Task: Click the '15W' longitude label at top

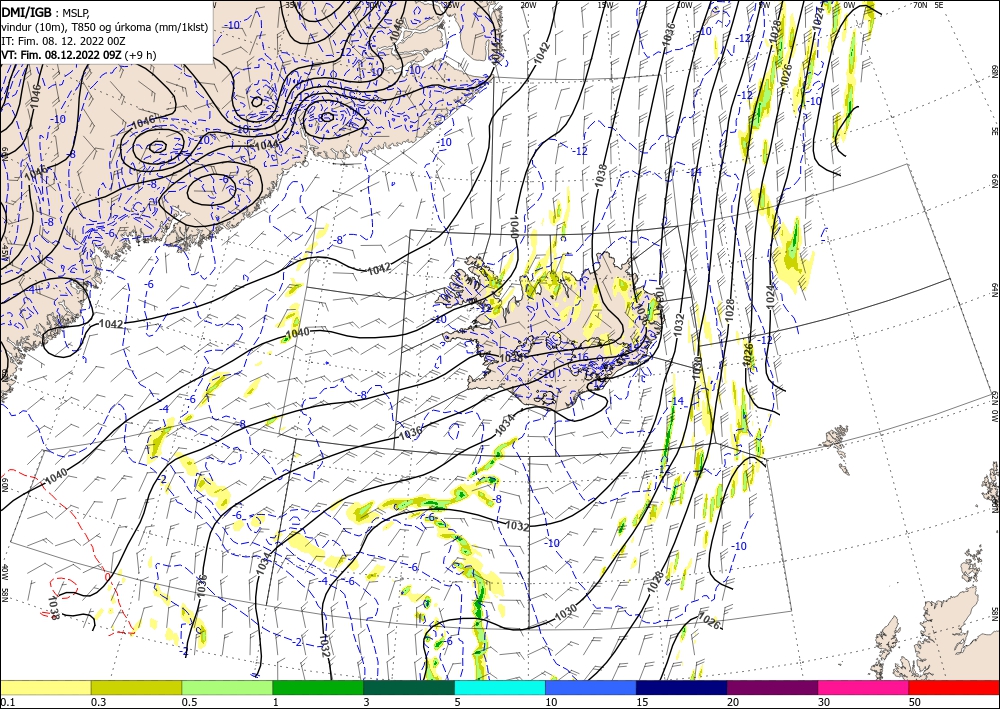Action: [x=606, y=5]
